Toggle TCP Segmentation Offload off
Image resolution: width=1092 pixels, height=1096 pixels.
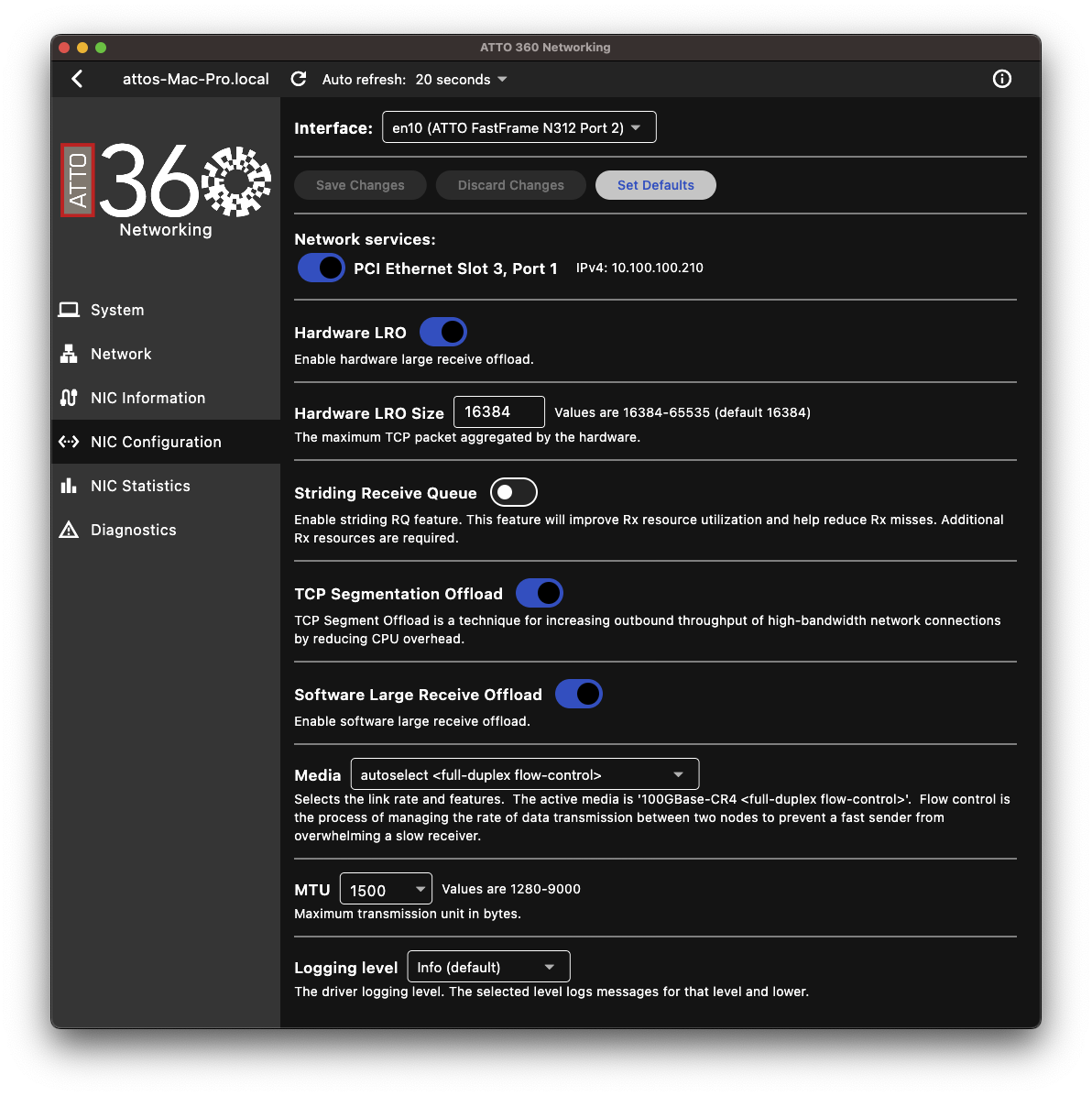(540, 593)
